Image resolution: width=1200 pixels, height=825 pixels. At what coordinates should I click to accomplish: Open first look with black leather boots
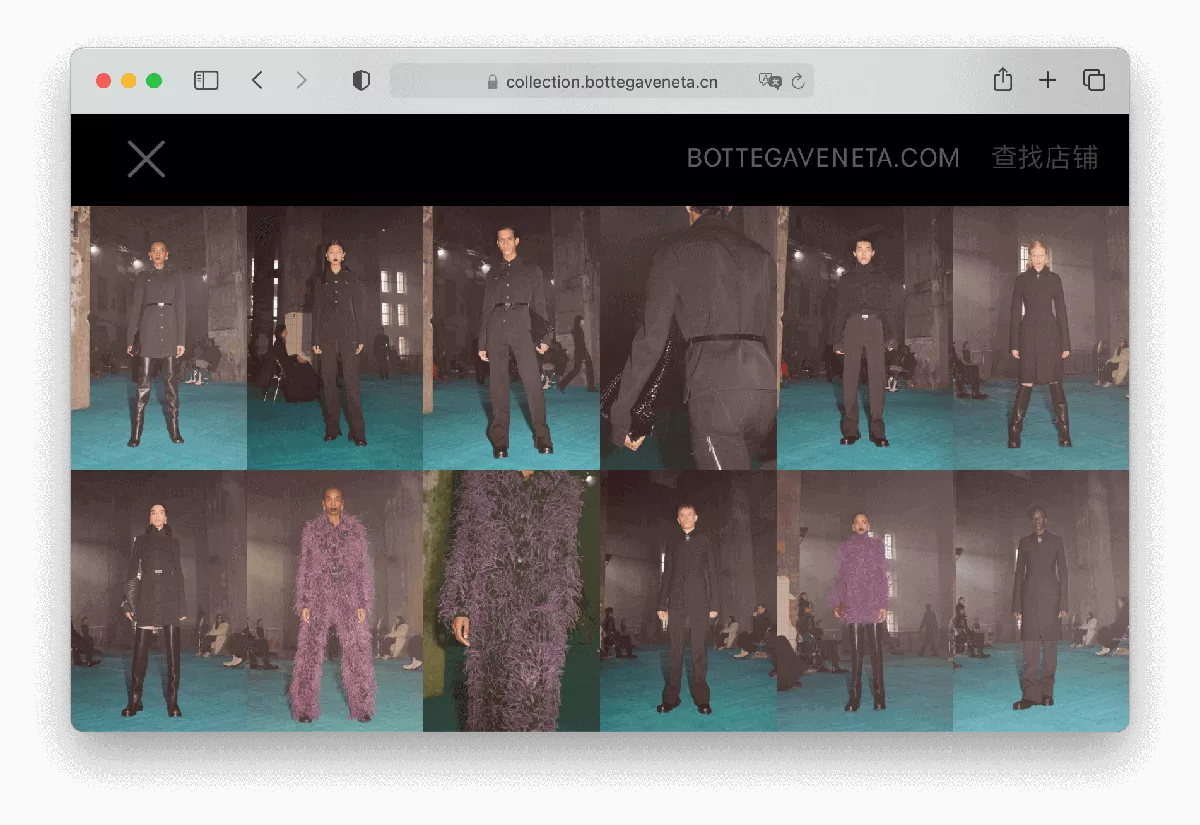point(158,338)
